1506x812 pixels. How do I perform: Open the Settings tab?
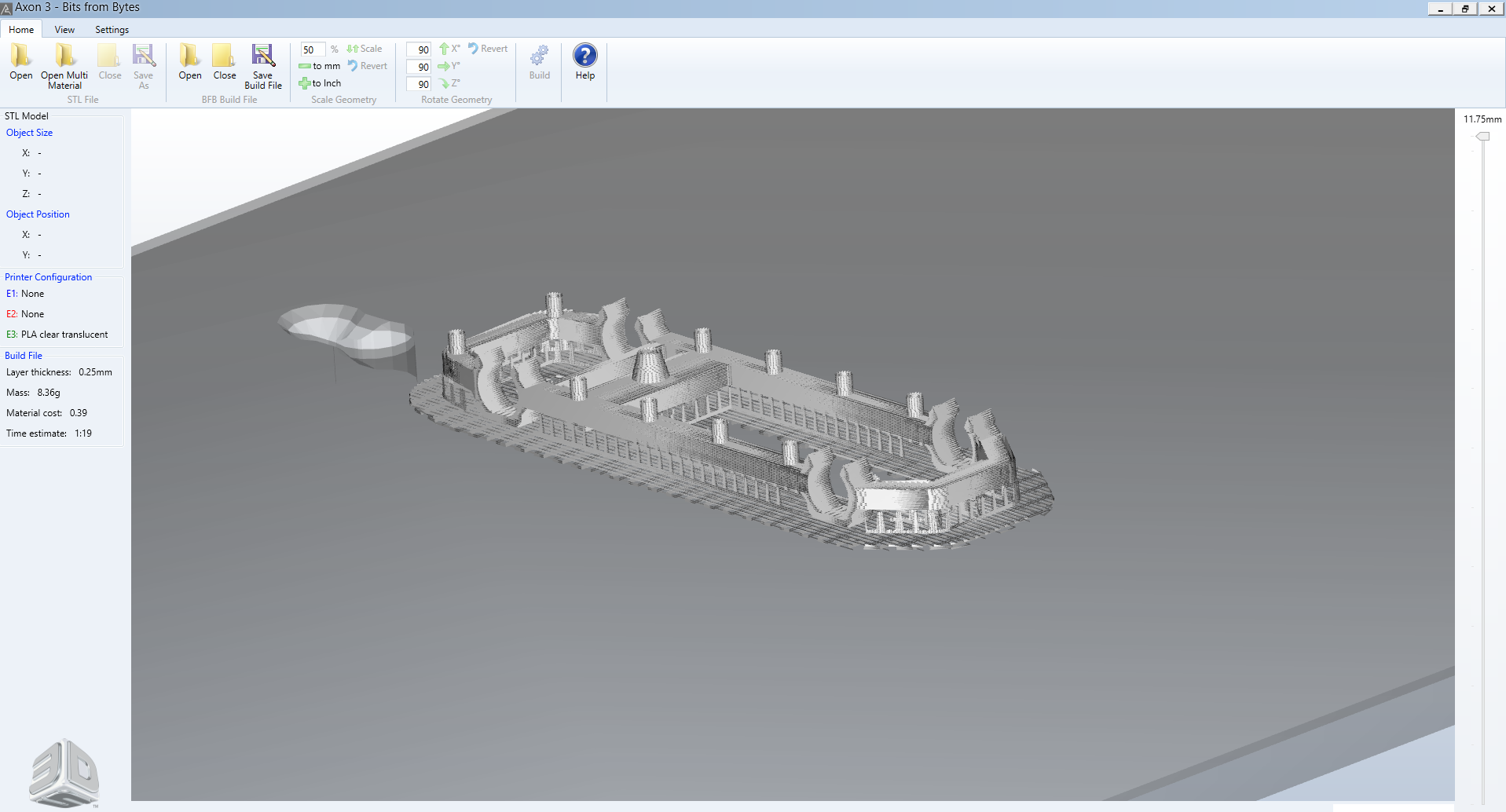(x=112, y=30)
